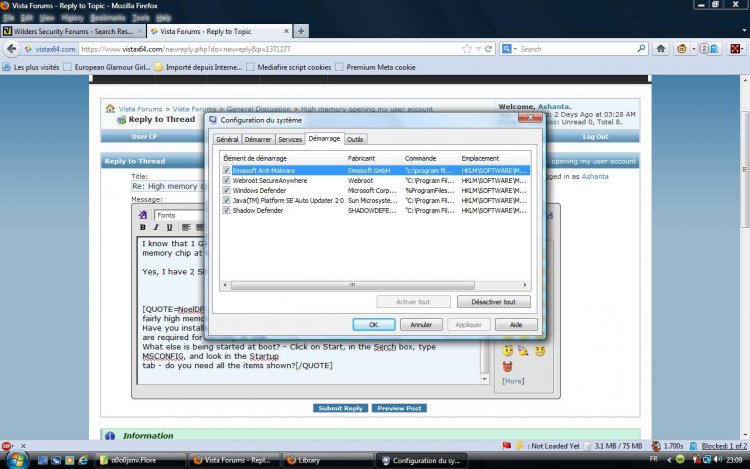Reload the page with the refresh icon
Viewport: 750px width, 469px height.
point(488,49)
